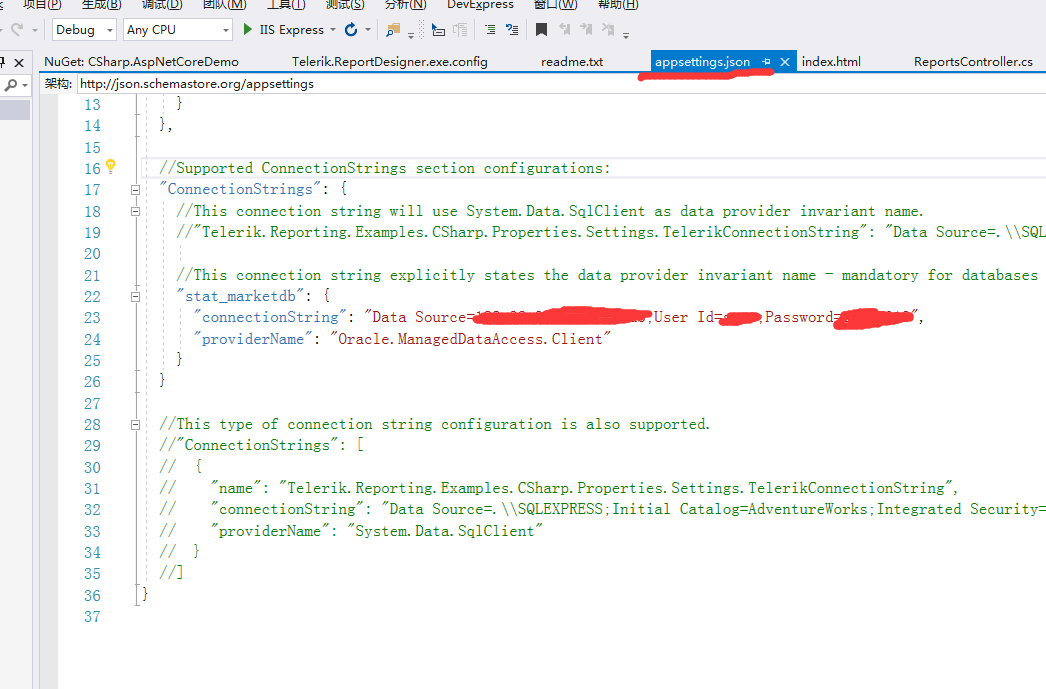Open the toolbar overflow arrow after the bookmark icons
The image size is (1046, 689).
coord(626,33)
